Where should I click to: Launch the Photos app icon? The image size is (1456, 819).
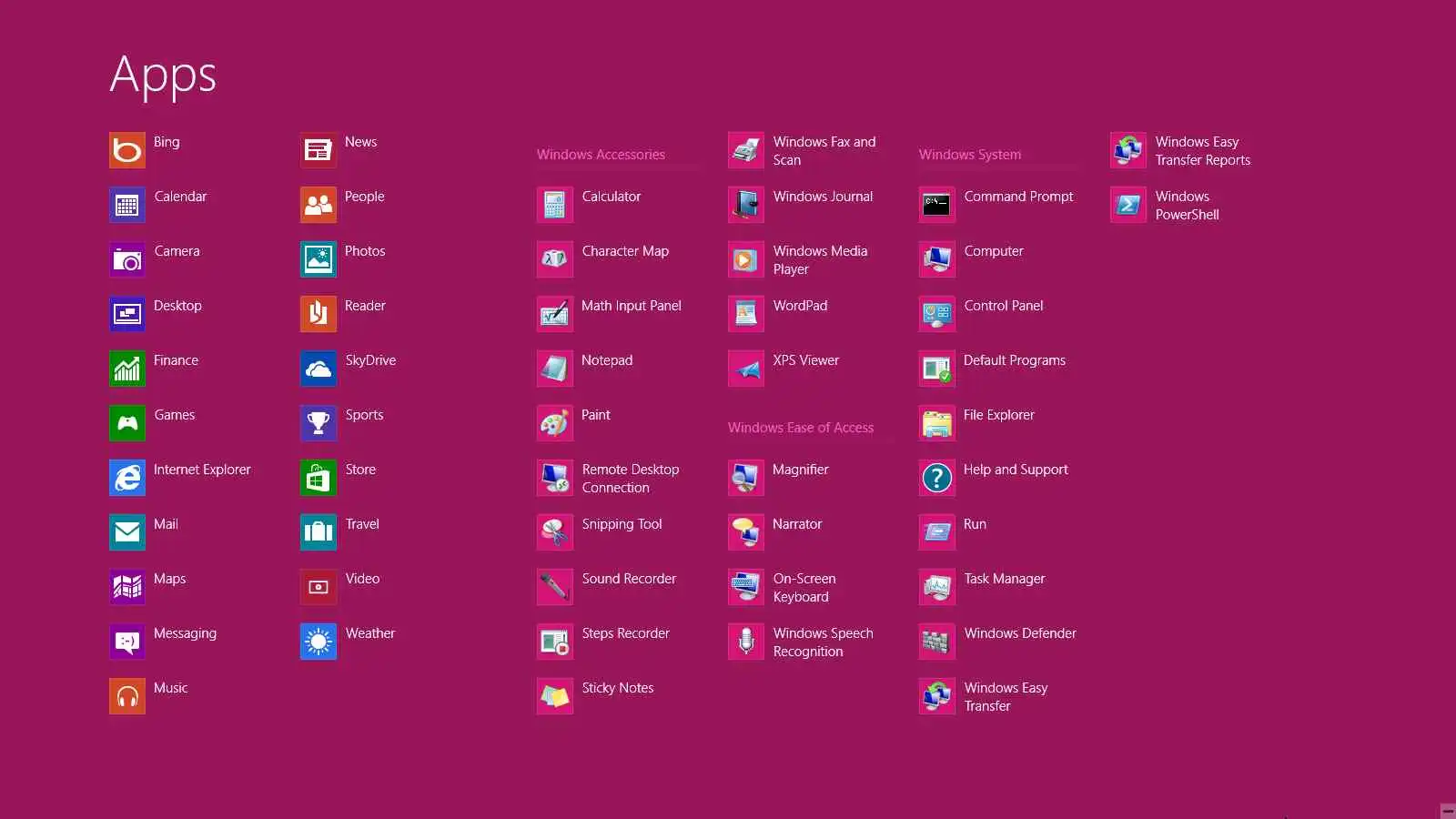click(x=318, y=259)
